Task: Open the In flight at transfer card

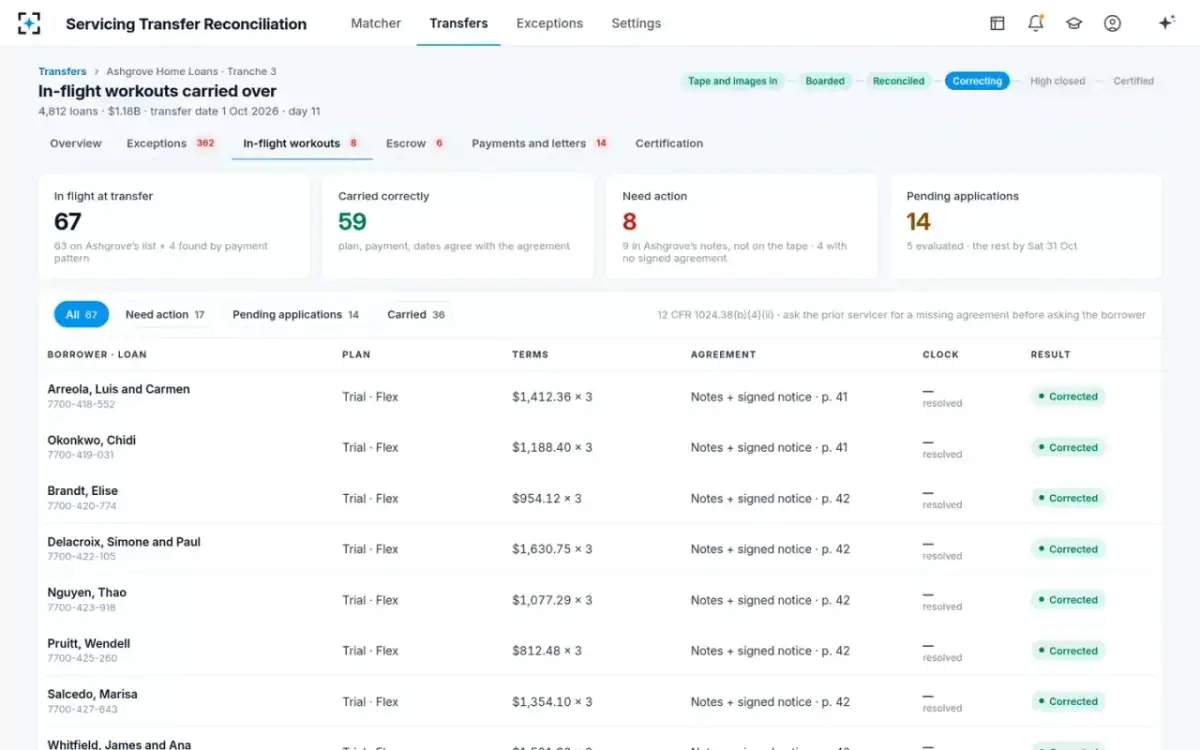Action: point(174,227)
